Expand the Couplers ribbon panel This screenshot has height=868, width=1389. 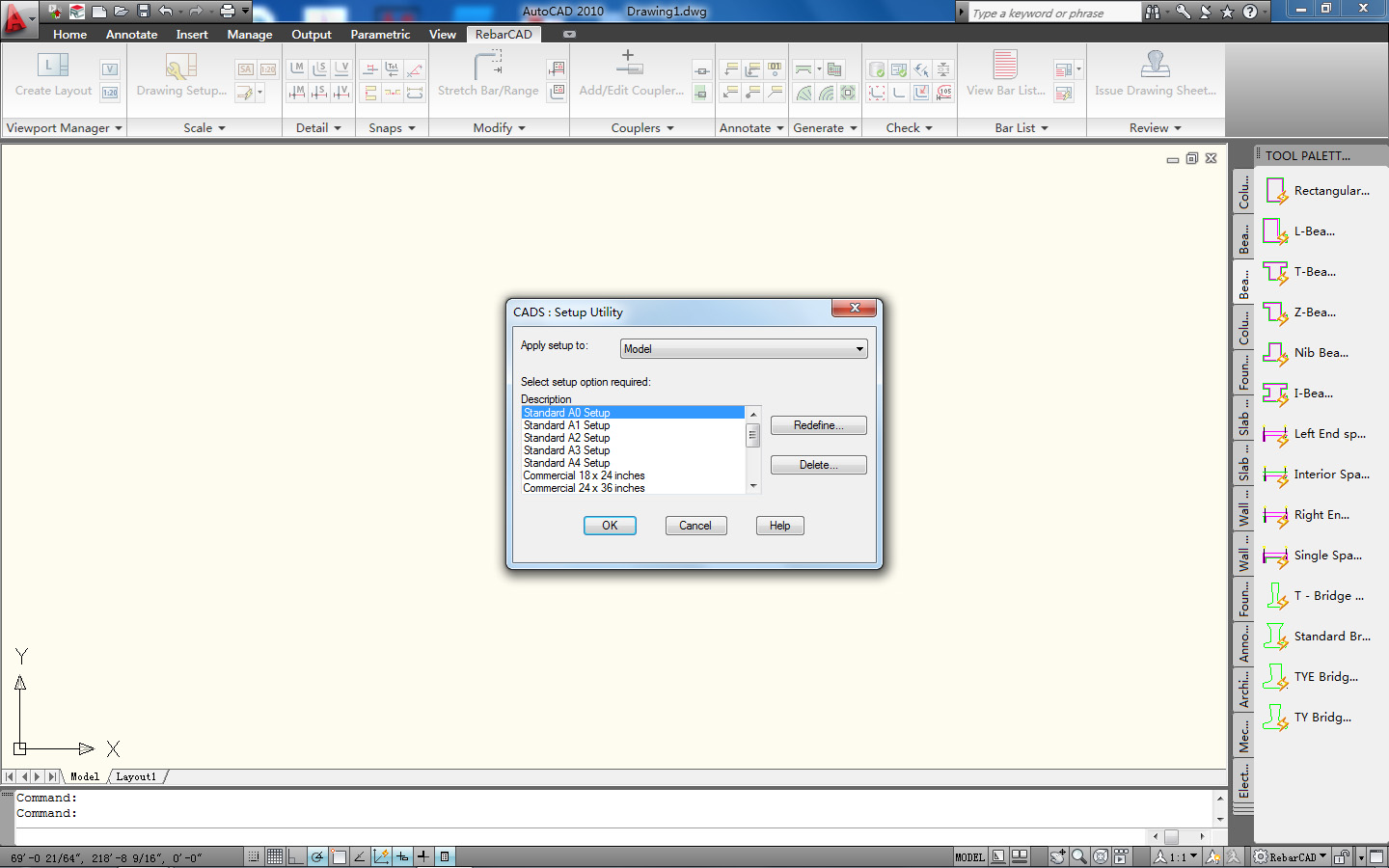642,127
